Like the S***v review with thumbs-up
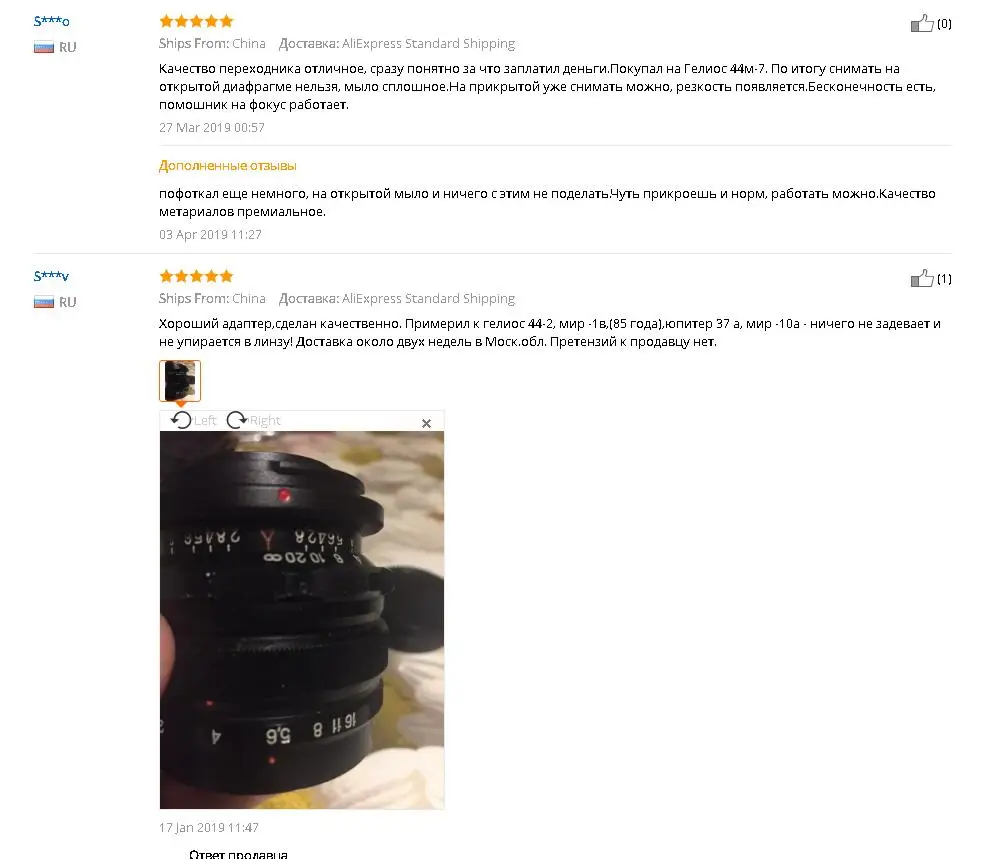985x859 pixels. click(x=922, y=278)
